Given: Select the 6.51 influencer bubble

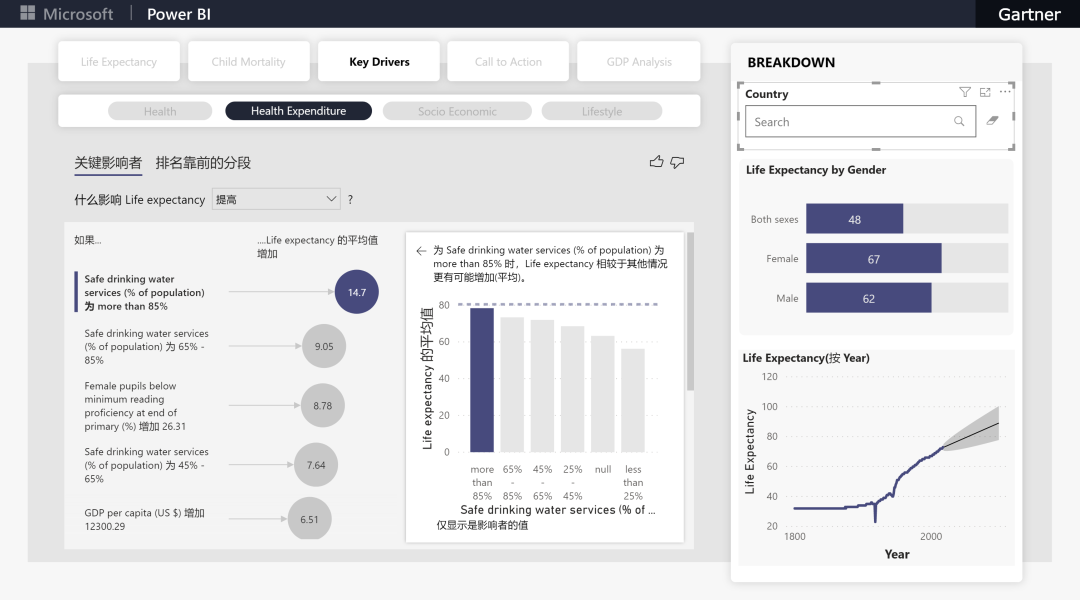Looking at the screenshot, I should point(309,519).
